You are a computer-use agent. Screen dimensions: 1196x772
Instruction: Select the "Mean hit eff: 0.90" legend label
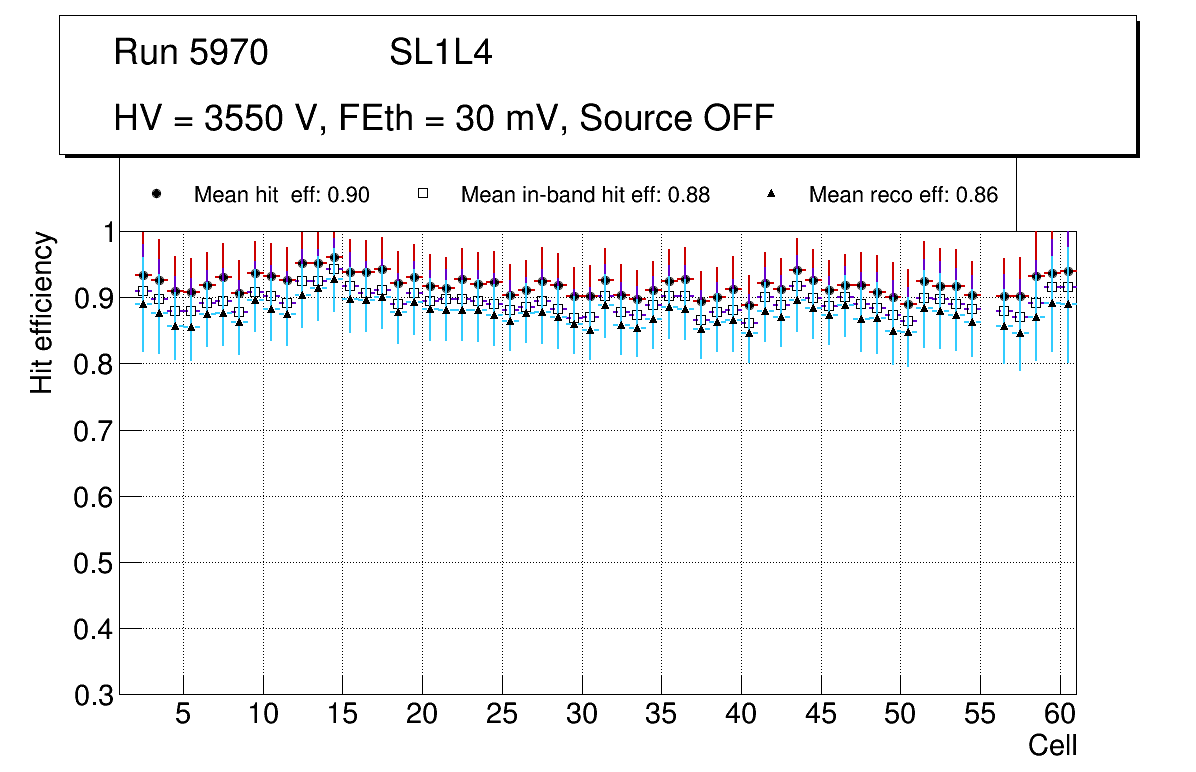[x=282, y=196]
